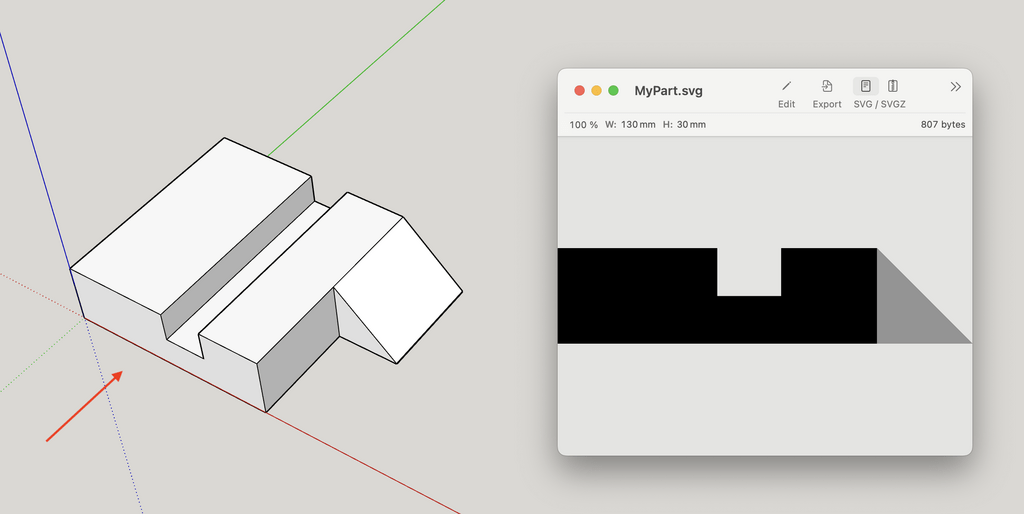
Task: Click the MyPart.svg window title
Action: click(x=668, y=91)
